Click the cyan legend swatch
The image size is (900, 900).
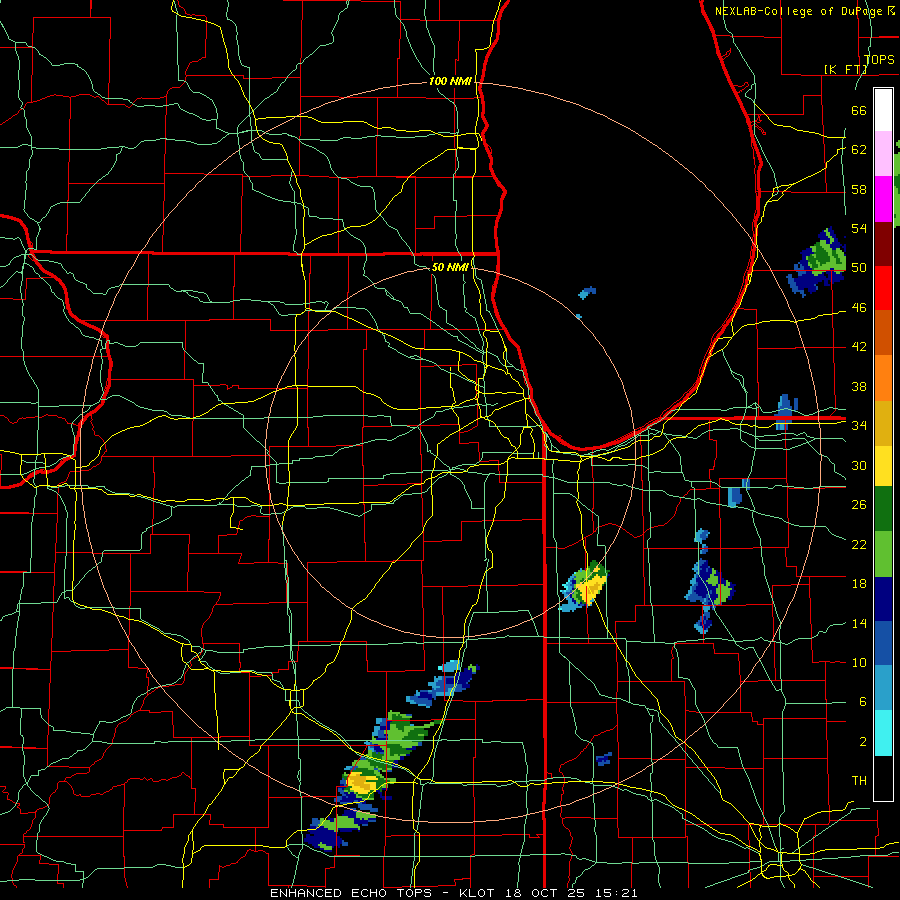(883, 733)
